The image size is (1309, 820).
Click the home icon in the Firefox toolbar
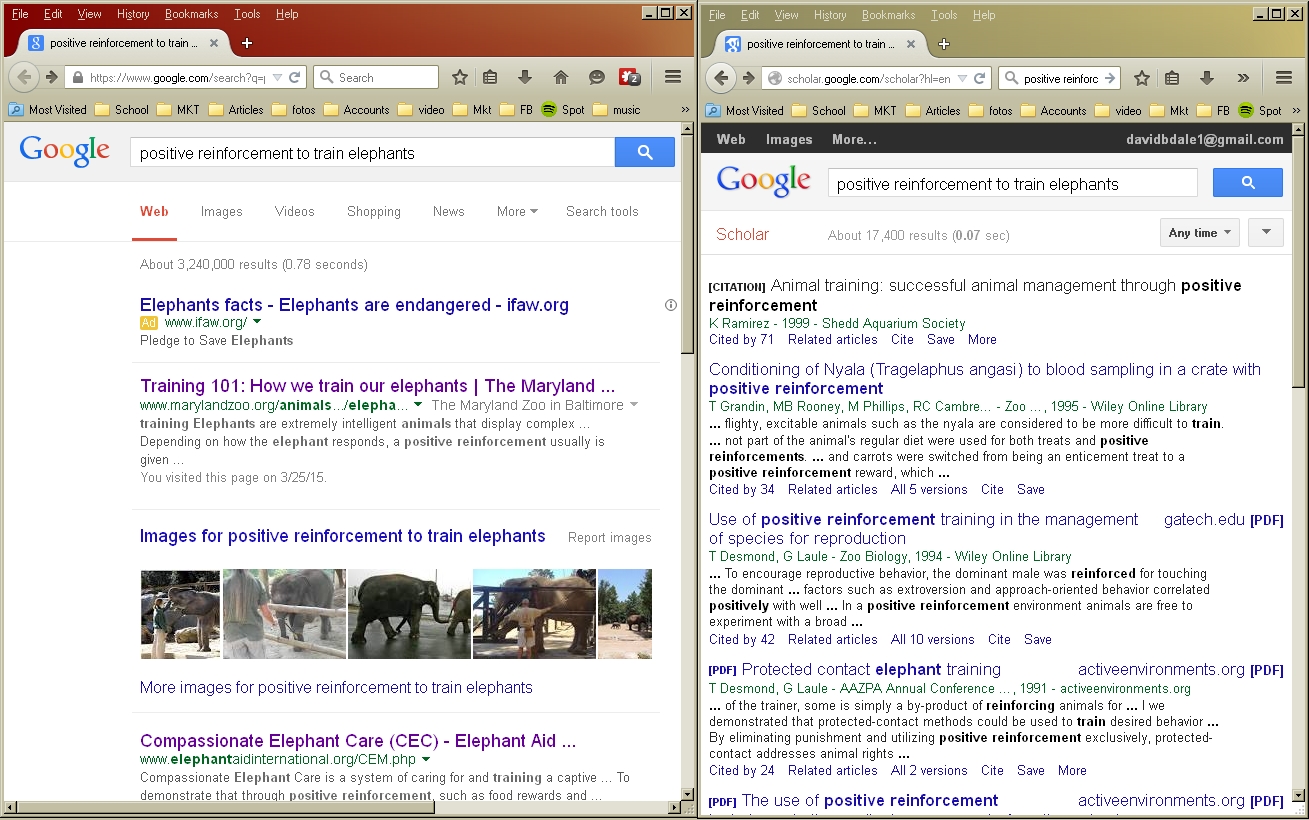point(561,77)
